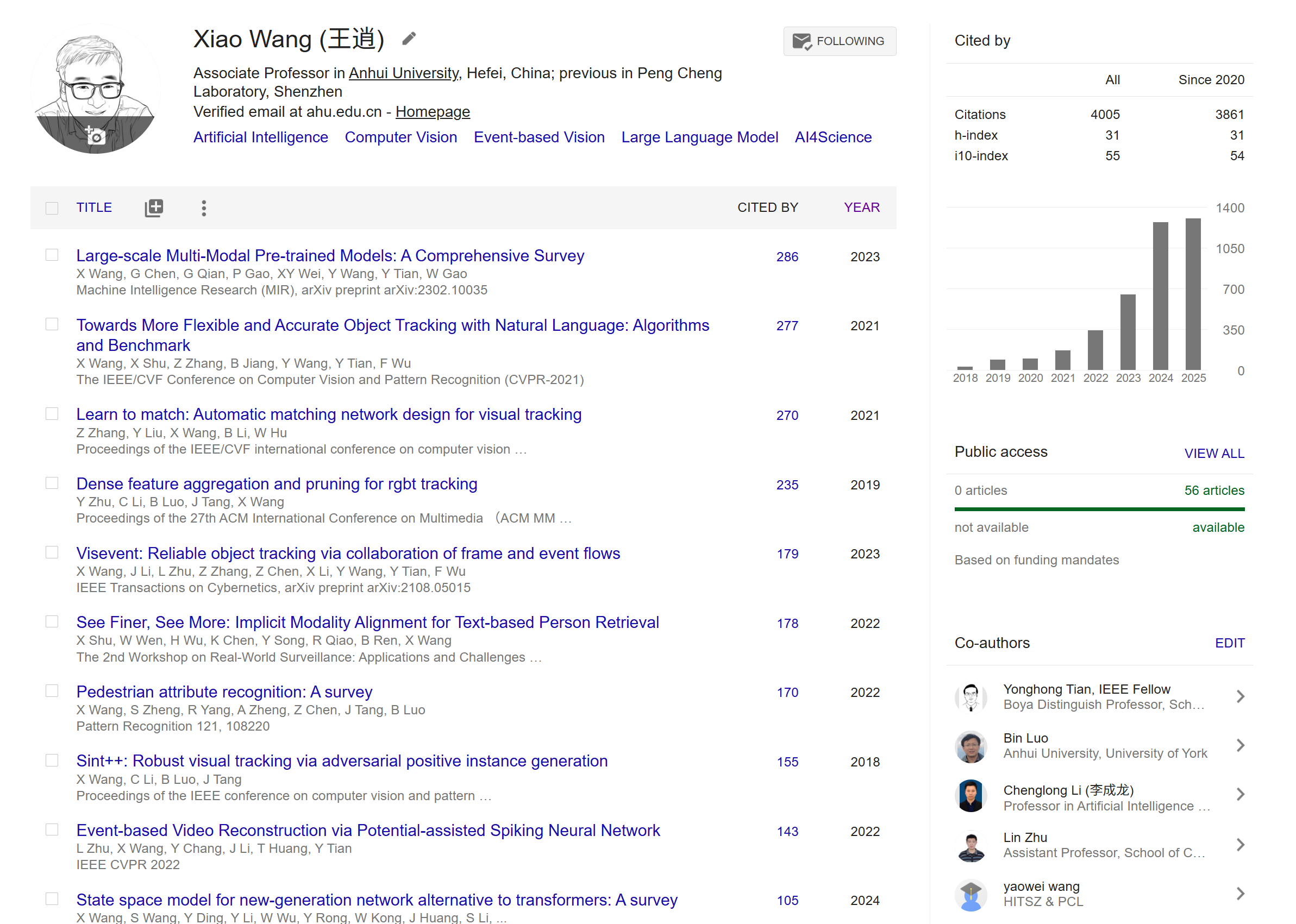Expand chevron next to Lin Zhu
Image resolution: width=1296 pixels, height=924 pixels.
pos(1240,844)
